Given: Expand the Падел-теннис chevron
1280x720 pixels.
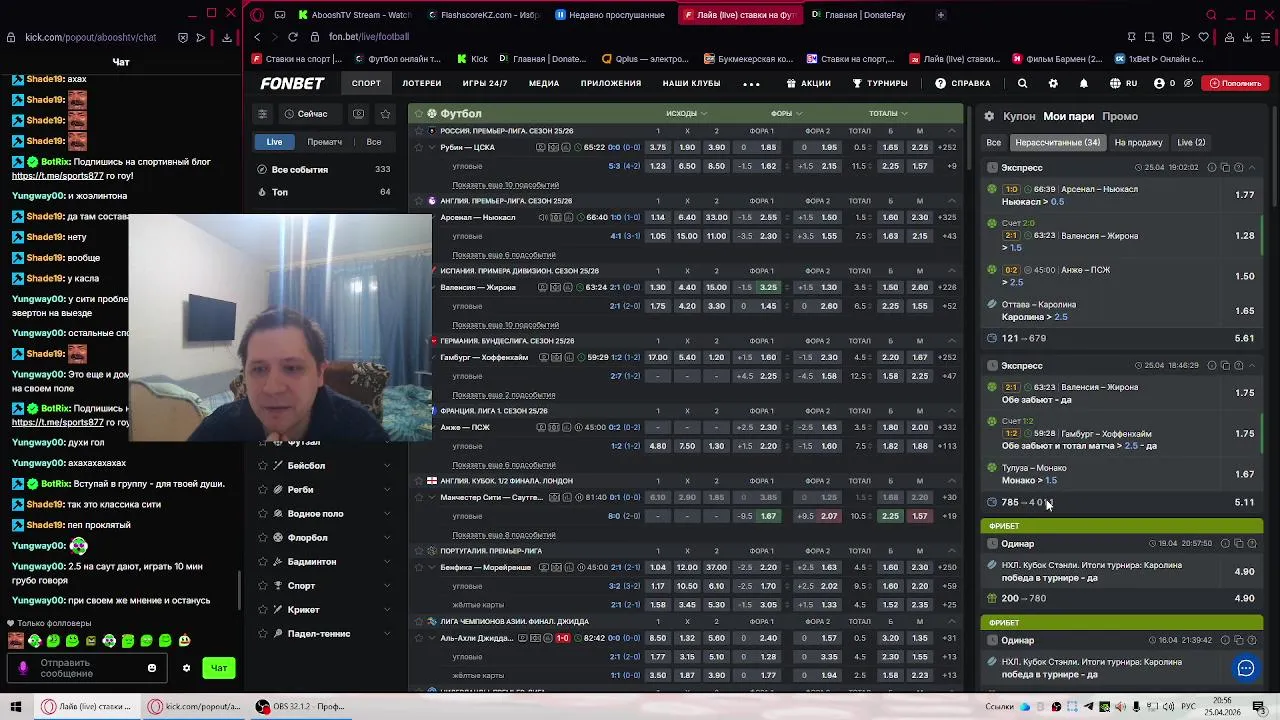Looking at the screenshot, I should pos(387,634).
